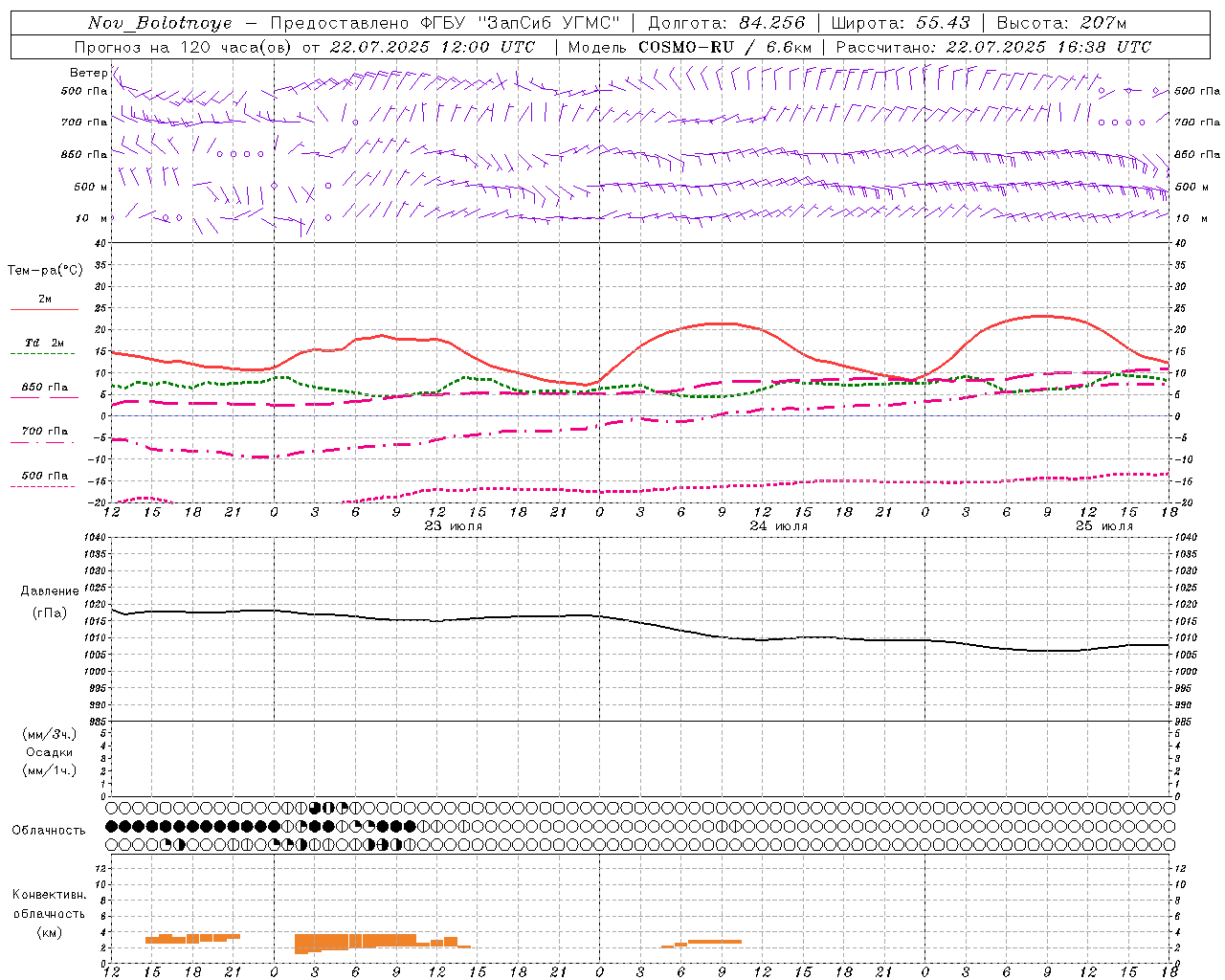Click the Тем-ра(°C) axis title

click(45, 271)
